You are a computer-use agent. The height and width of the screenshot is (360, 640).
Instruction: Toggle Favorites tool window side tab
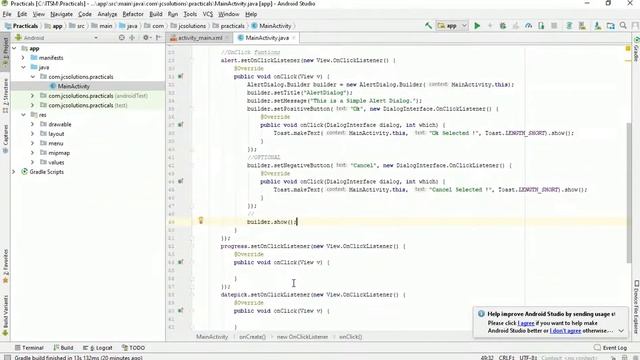click(x=5, y=267)
